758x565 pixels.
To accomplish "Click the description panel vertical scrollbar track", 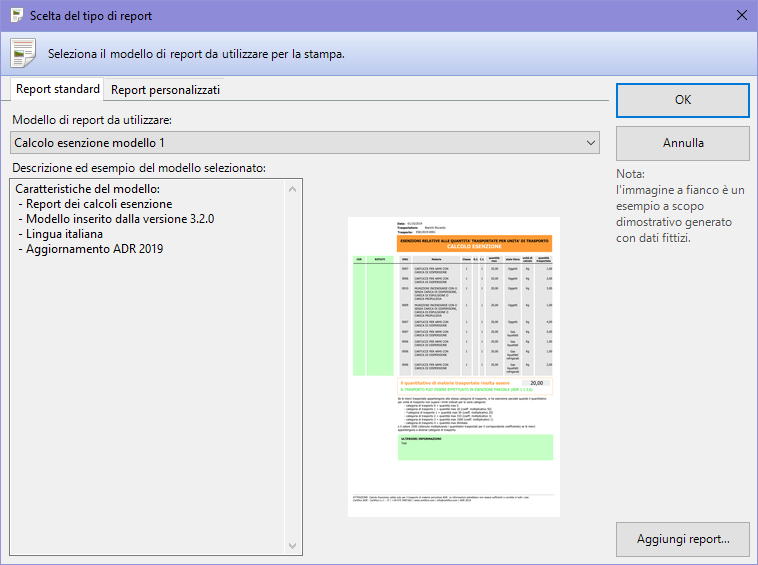I will [293, 366].
